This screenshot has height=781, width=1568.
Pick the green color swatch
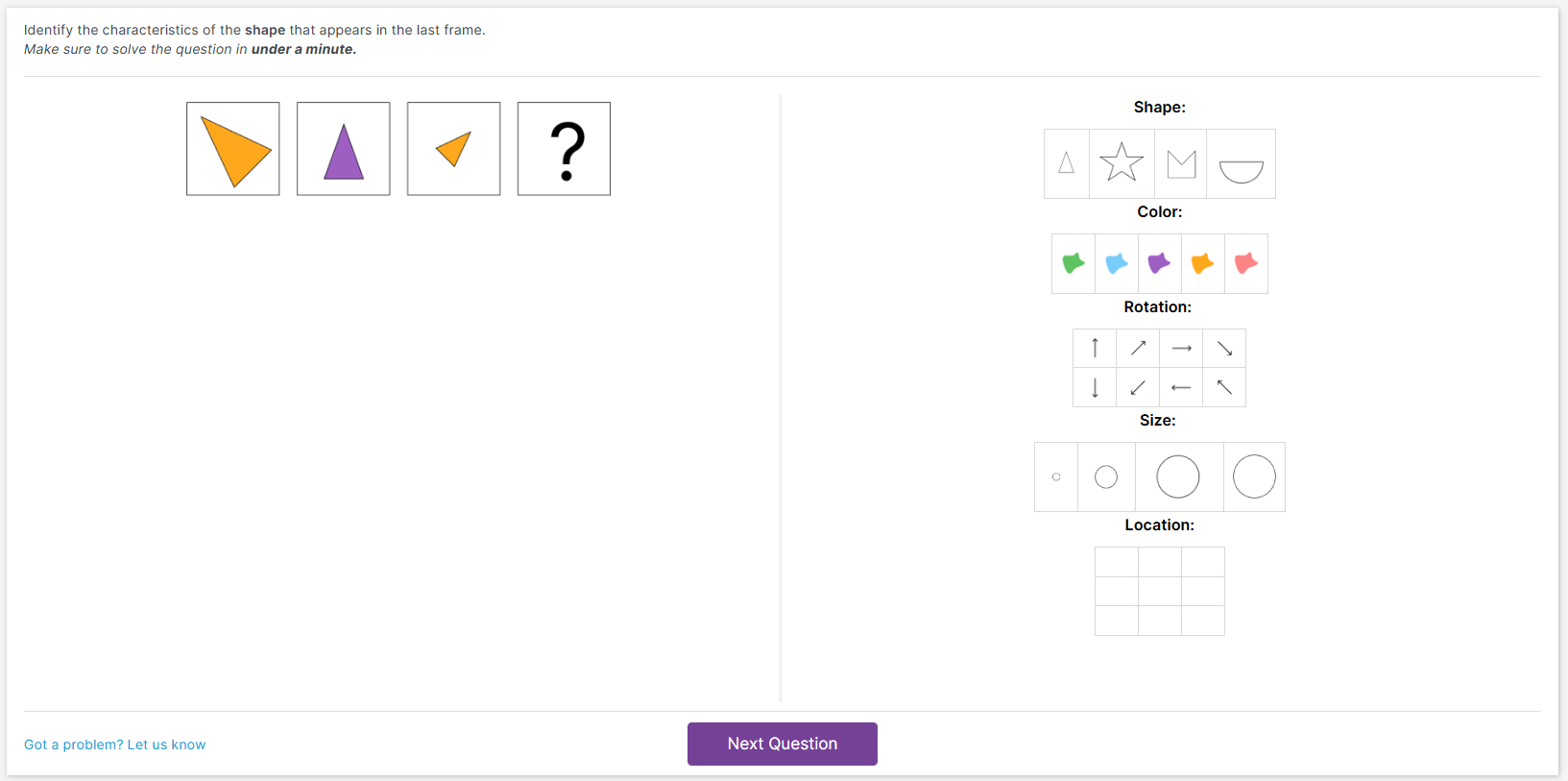point(1073,263)
